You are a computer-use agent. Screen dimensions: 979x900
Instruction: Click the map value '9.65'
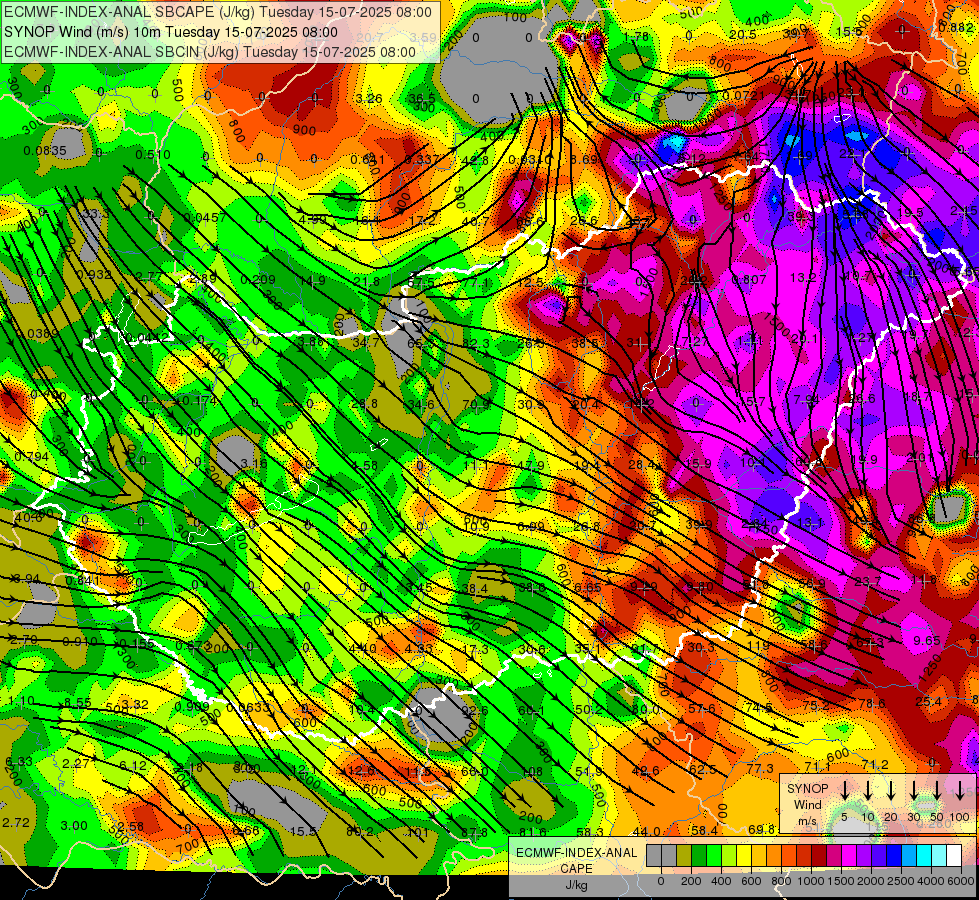pos(927,640)
